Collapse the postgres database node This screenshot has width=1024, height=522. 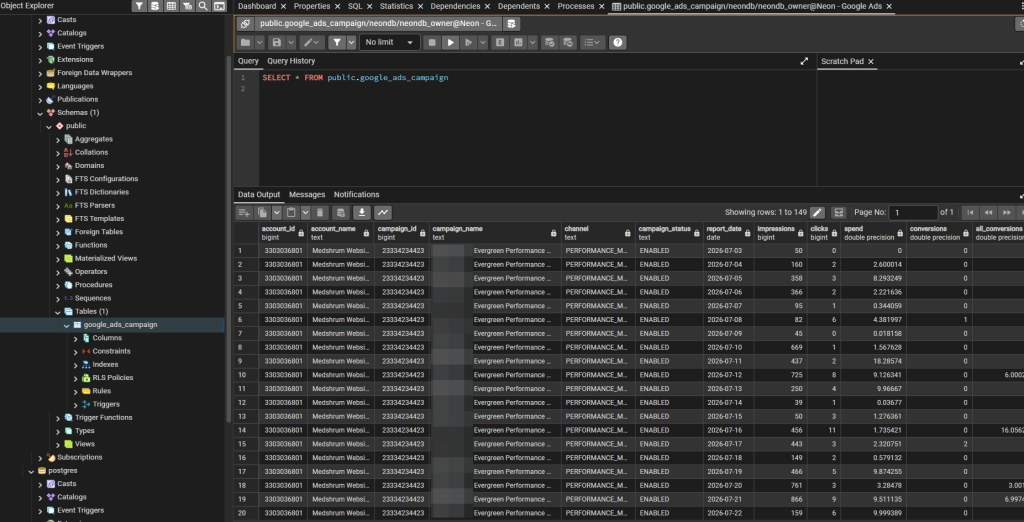point(31,470)
